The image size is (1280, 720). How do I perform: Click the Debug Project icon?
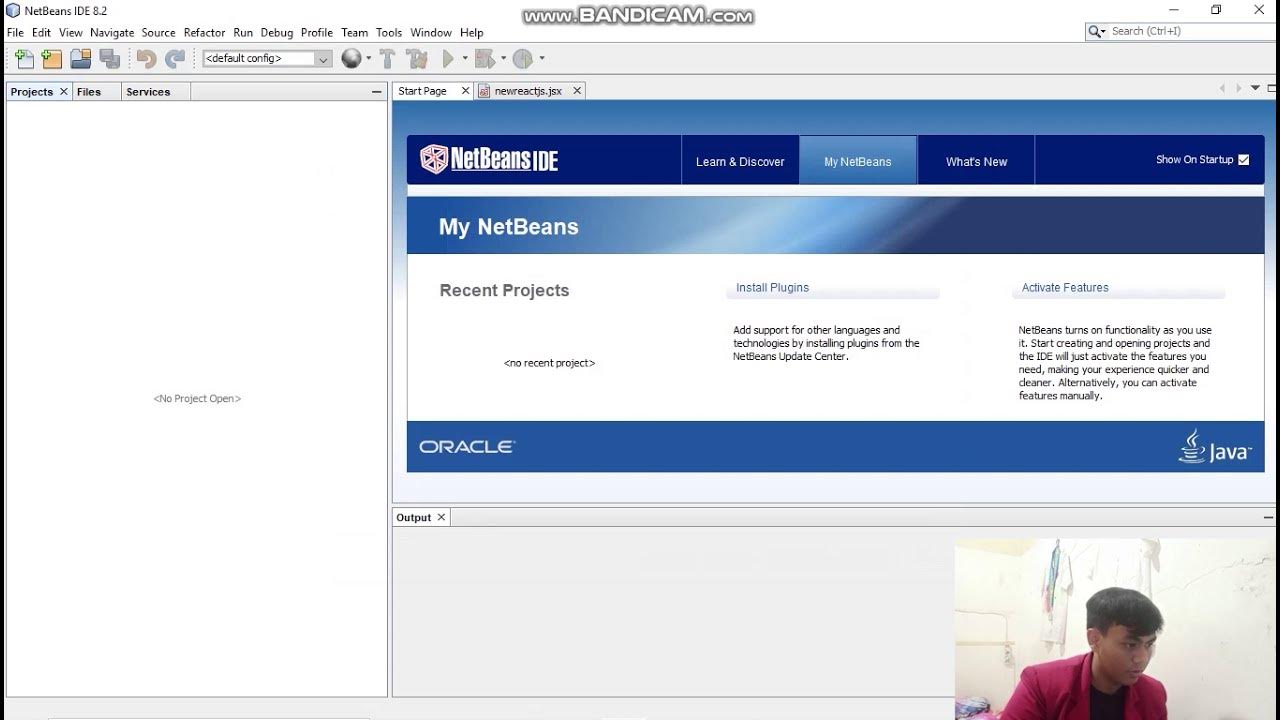pos(485,59)
